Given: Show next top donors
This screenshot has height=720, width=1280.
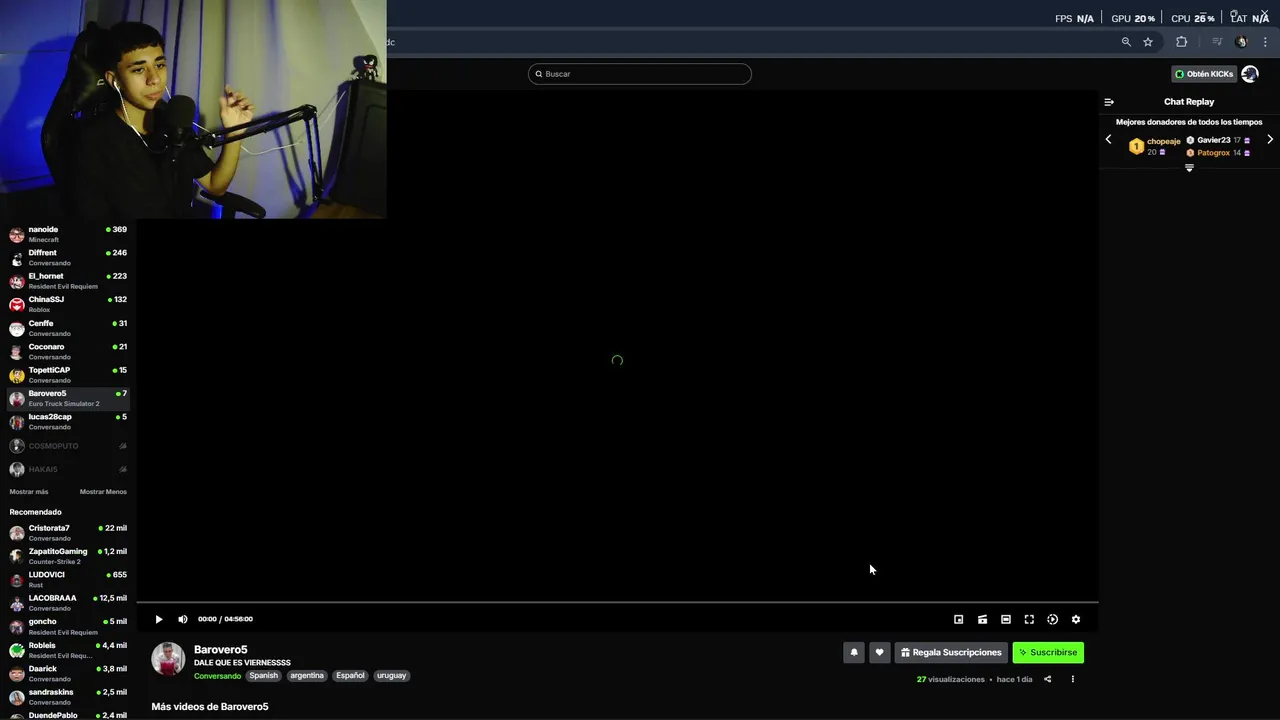Looking at the screenshot, I should tap(1270, 140).
